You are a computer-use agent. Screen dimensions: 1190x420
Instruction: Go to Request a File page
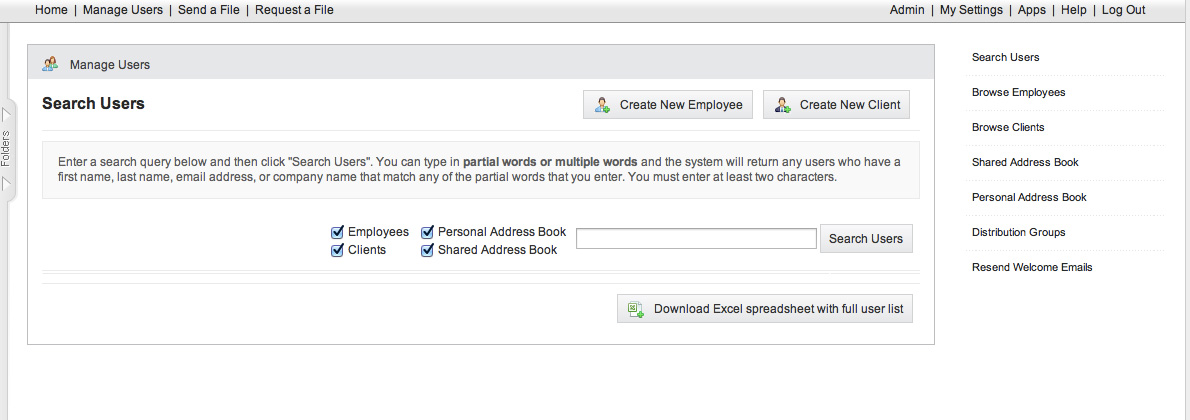294,10
